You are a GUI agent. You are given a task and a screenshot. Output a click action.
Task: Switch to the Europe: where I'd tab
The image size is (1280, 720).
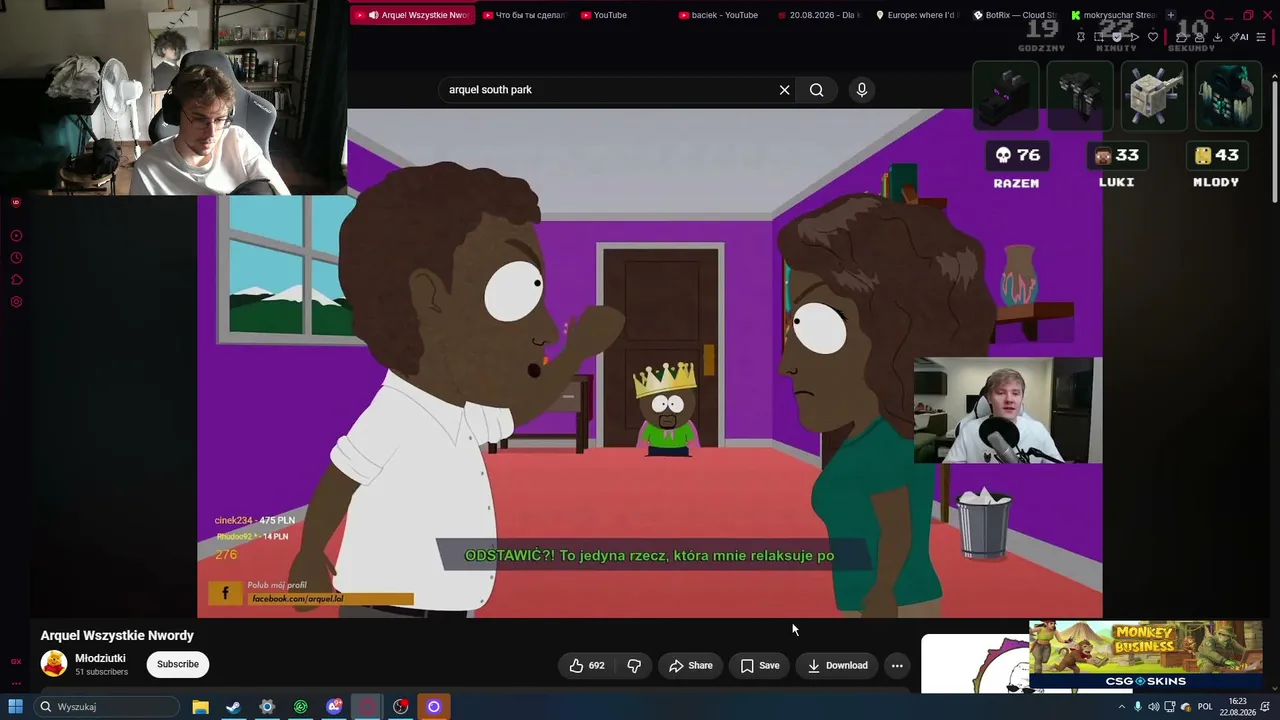917,15
